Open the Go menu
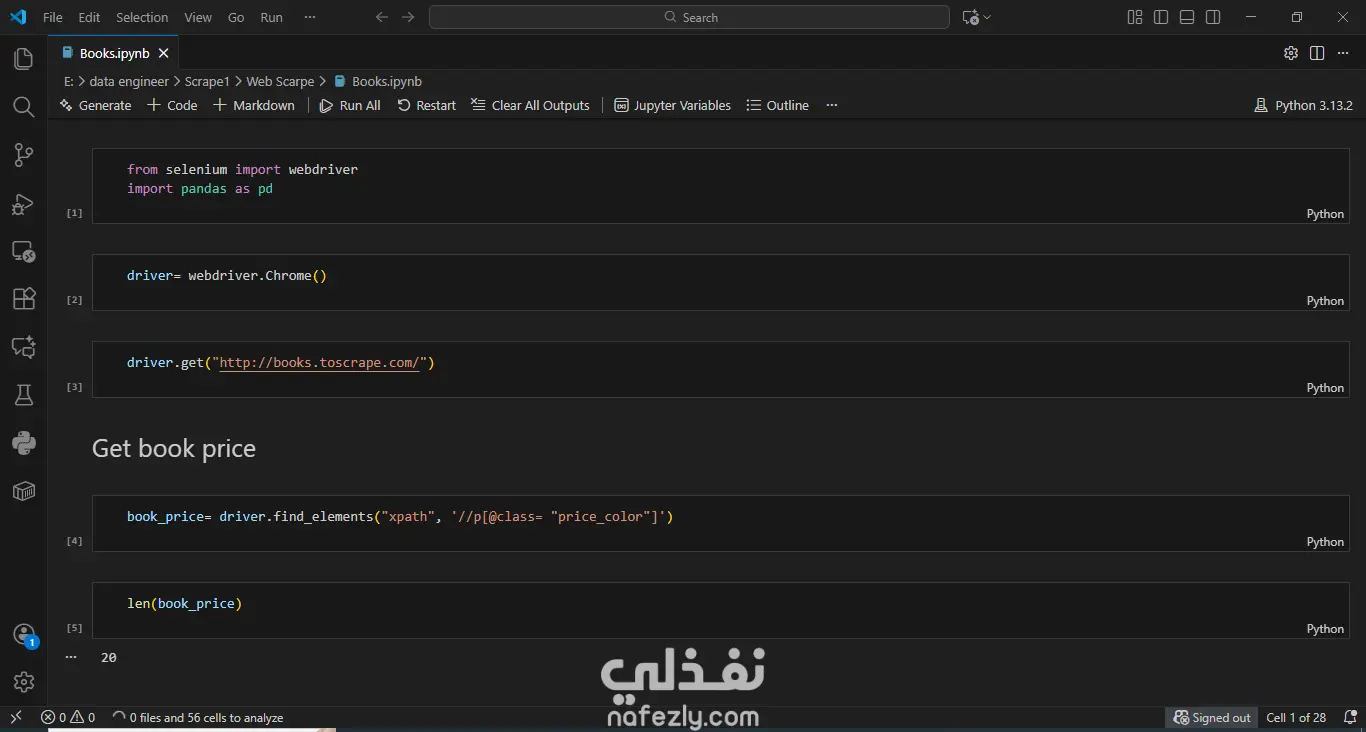The image size is (1366, 732). click(x=236, y=17)
